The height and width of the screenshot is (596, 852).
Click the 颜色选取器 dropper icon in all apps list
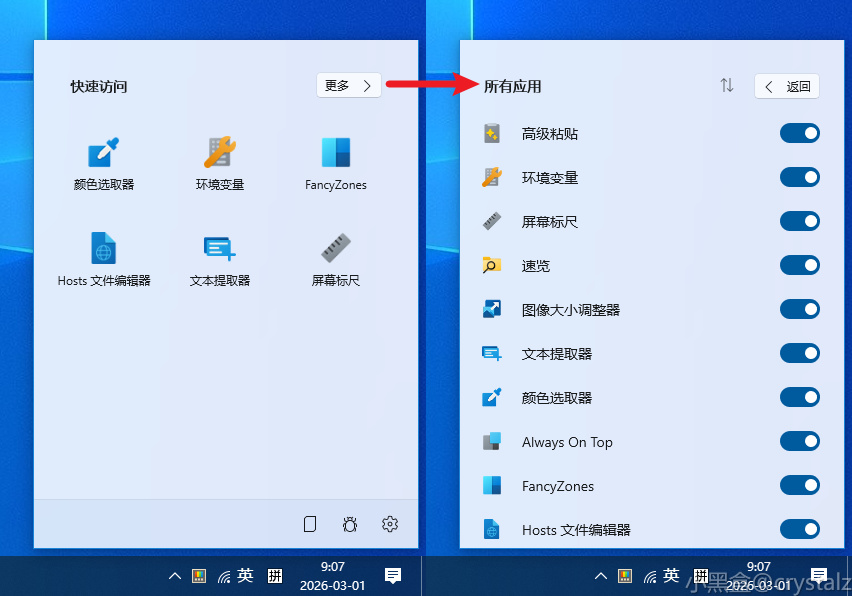coord(492,397)
